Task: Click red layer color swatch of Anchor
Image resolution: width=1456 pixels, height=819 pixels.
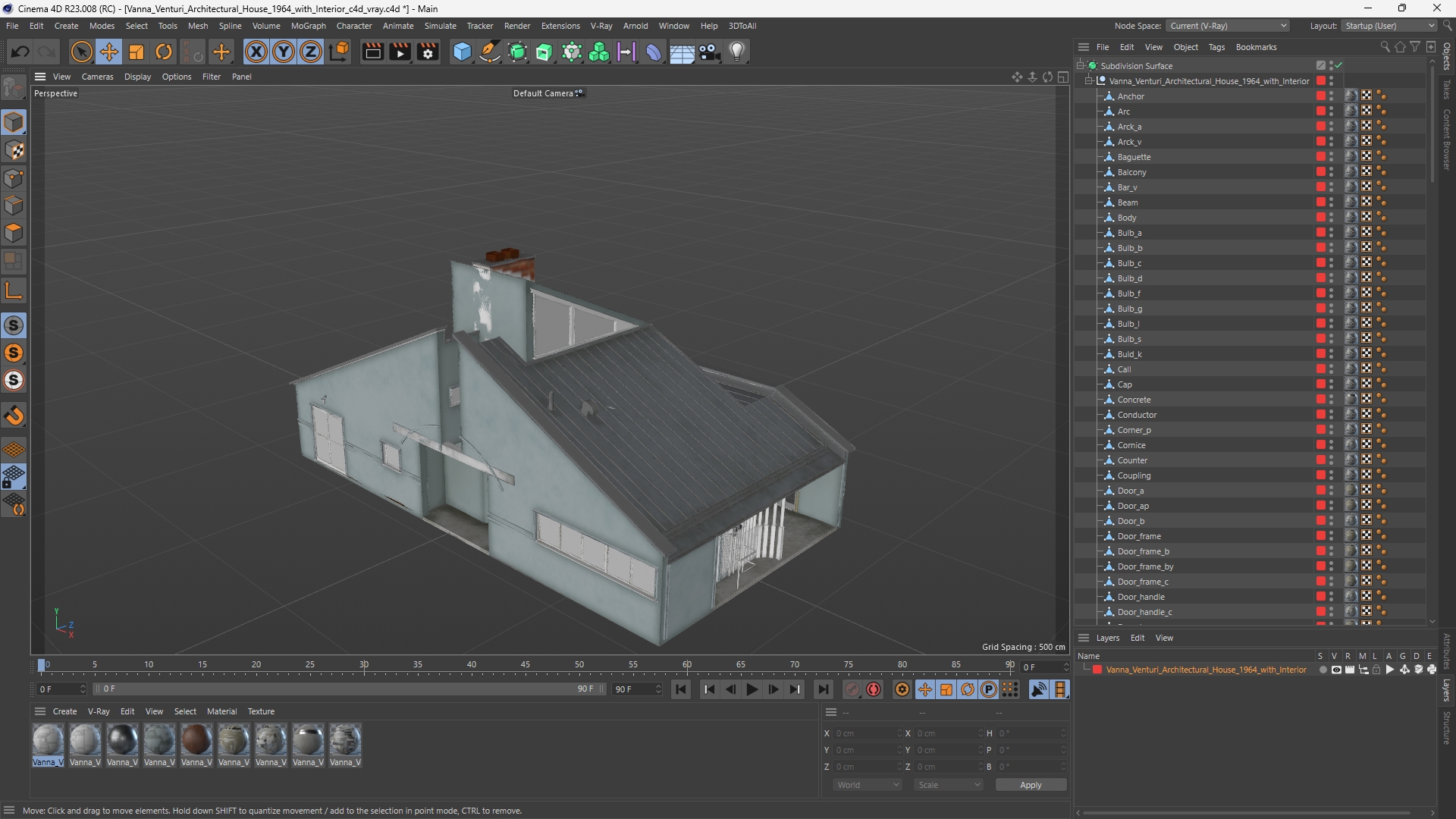Action: click(x=1320, y=96)
